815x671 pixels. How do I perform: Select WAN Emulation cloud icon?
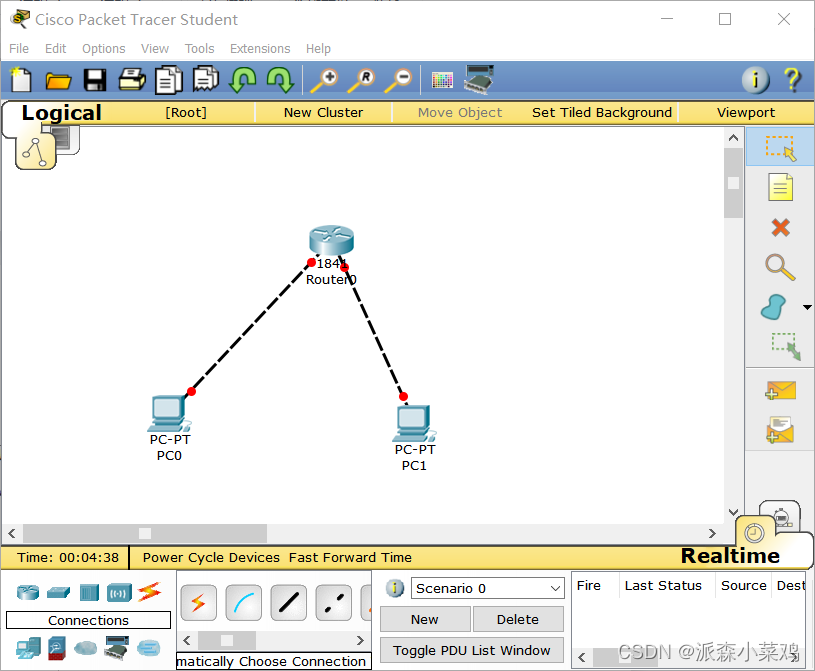(85, 648)
